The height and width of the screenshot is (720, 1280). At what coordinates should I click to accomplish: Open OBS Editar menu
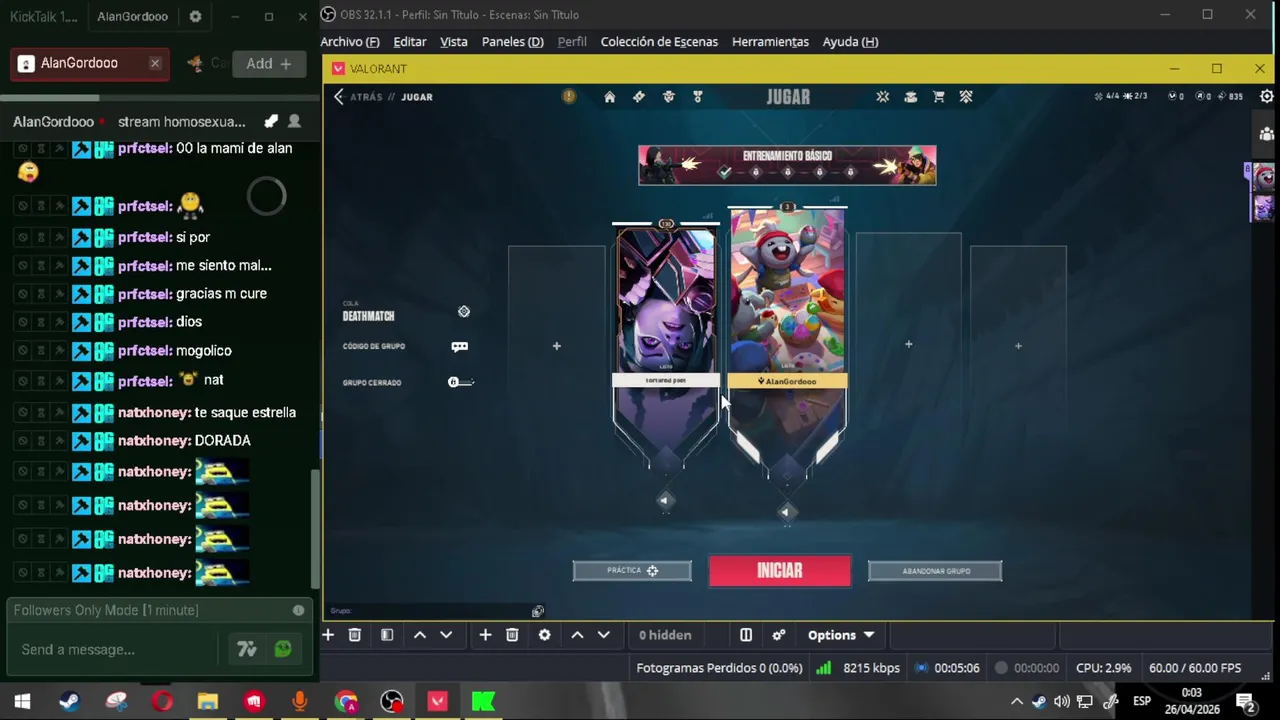[x=410, y=42]
